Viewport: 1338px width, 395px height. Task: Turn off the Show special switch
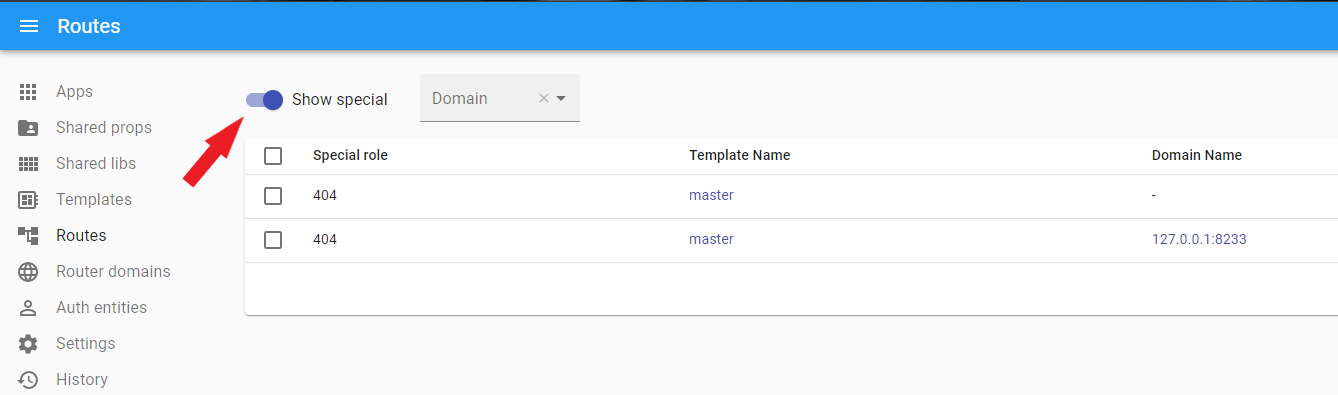click(x=264, y=99)
